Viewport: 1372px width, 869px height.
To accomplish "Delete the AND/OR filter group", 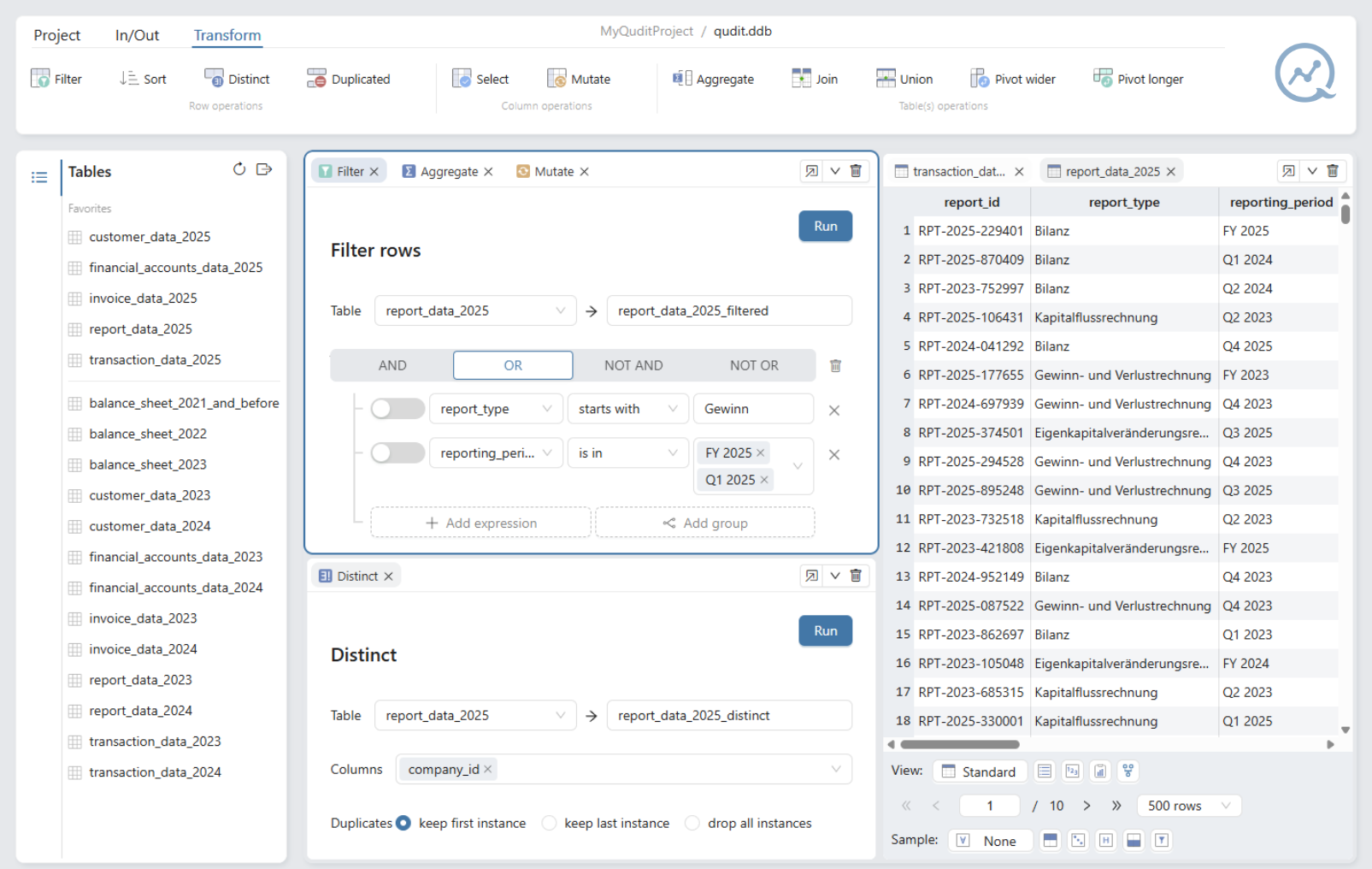I will tap(835, 366).
